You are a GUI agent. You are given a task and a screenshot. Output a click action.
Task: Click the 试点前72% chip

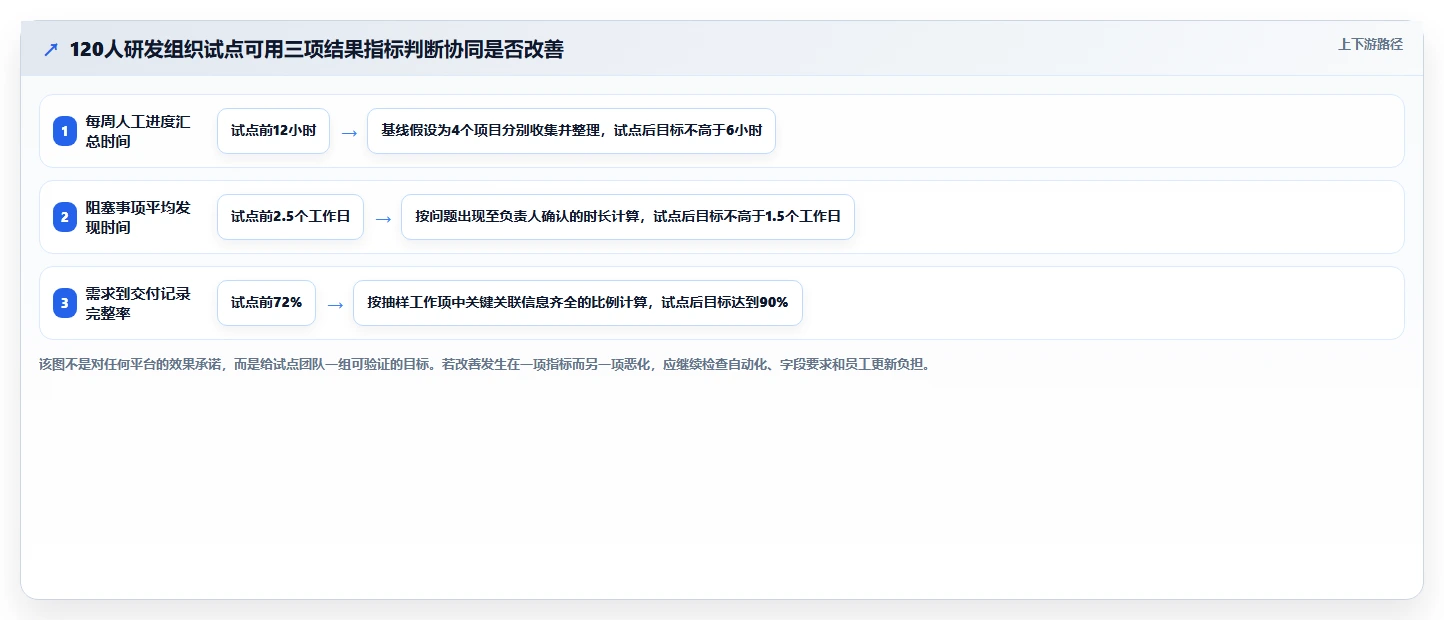(266, 303)
